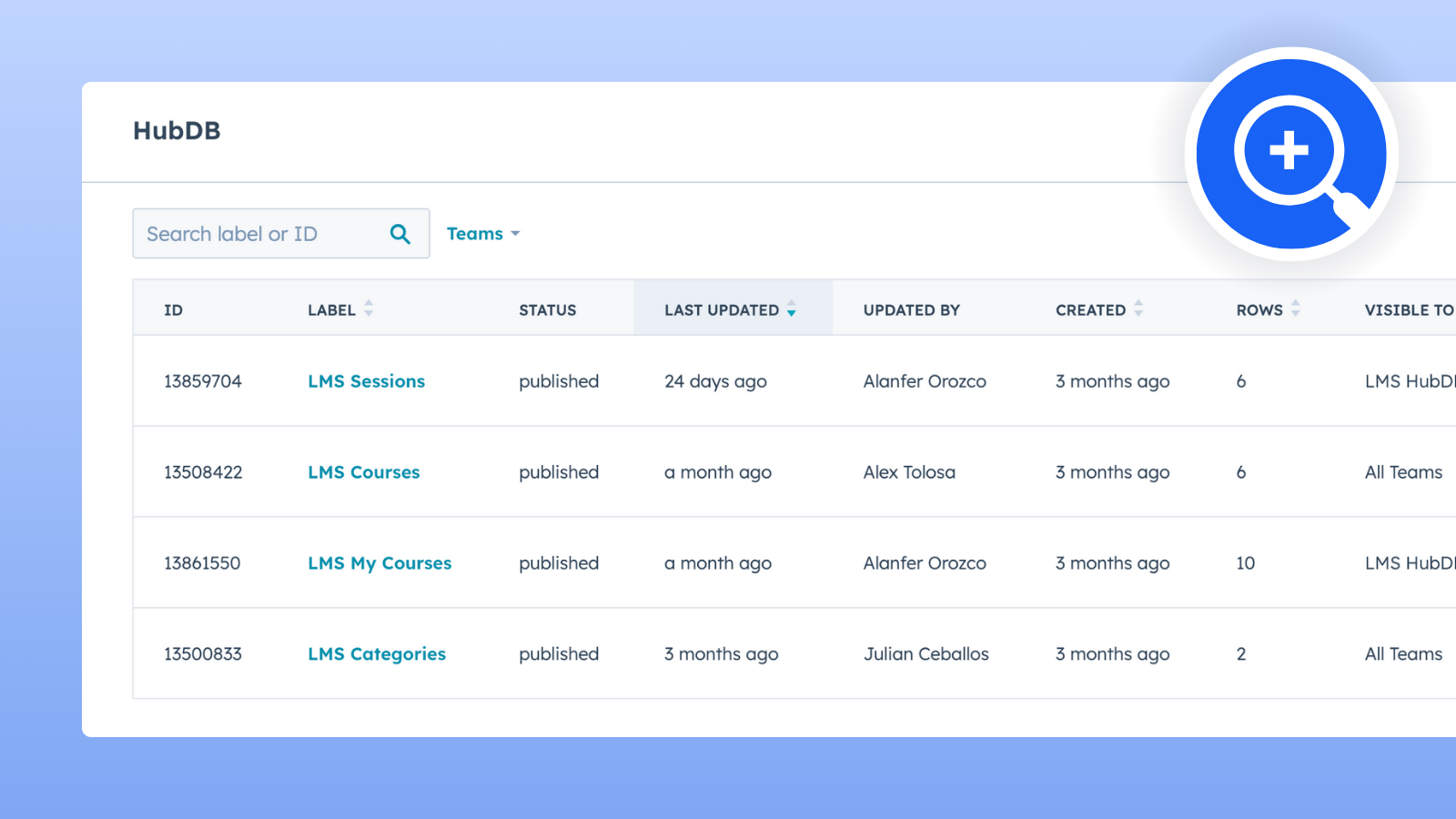Click the blue zoom-in magnifier badge
This screenshot has width=1456, height=819.
click(1290, 154)
